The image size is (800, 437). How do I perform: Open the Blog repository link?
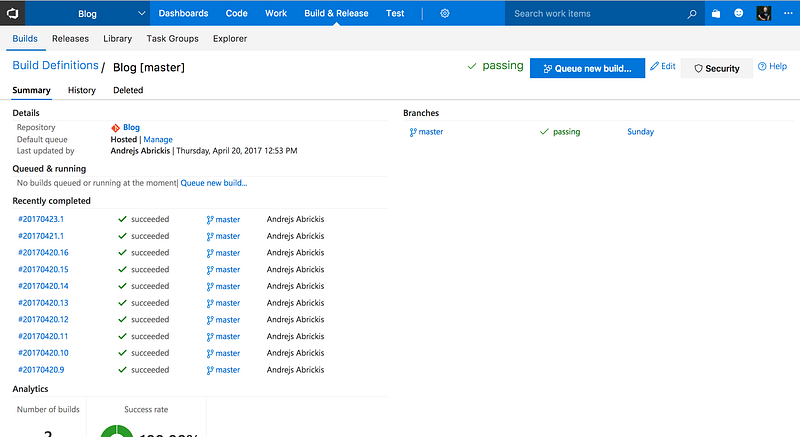[131, 127]
